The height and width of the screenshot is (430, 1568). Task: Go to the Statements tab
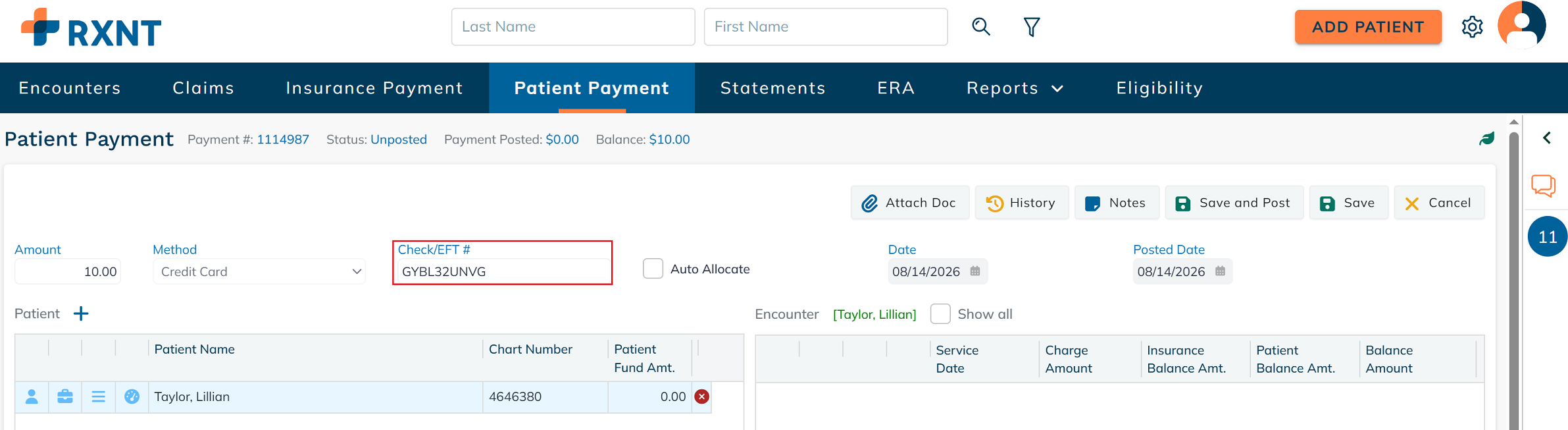click(x=773, y=88)
